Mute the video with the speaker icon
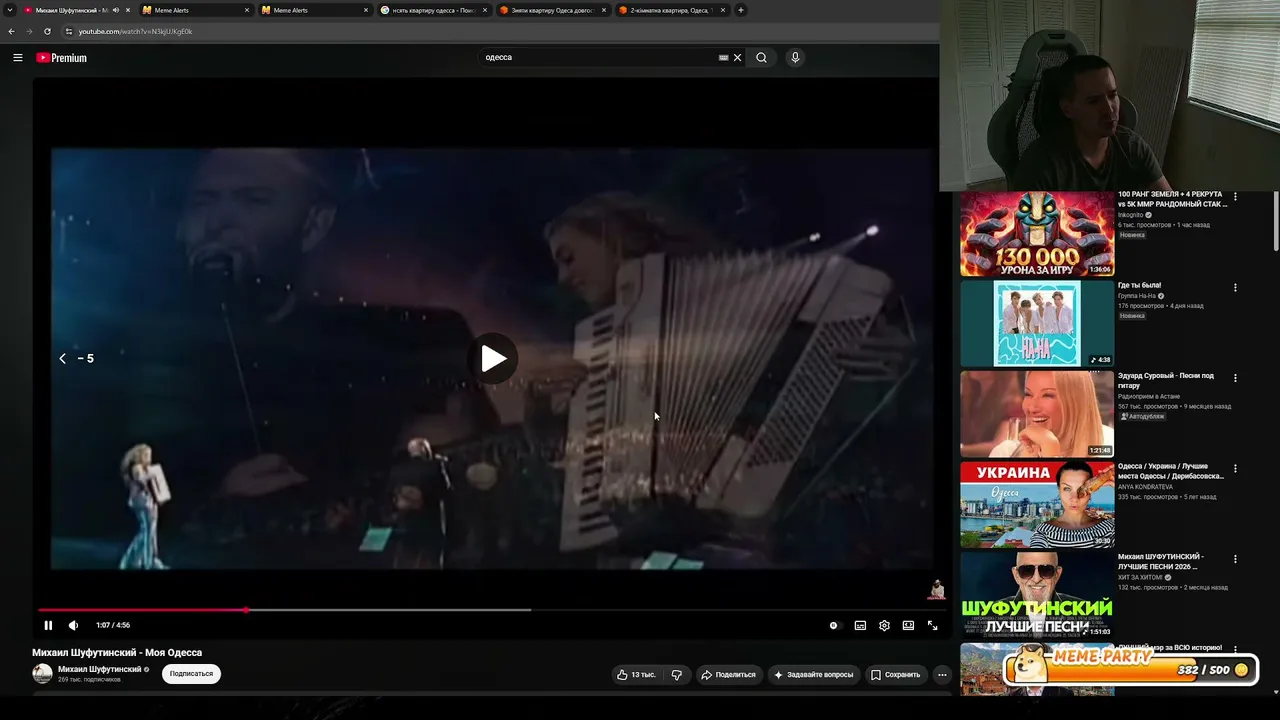 [x=73, y=625]
